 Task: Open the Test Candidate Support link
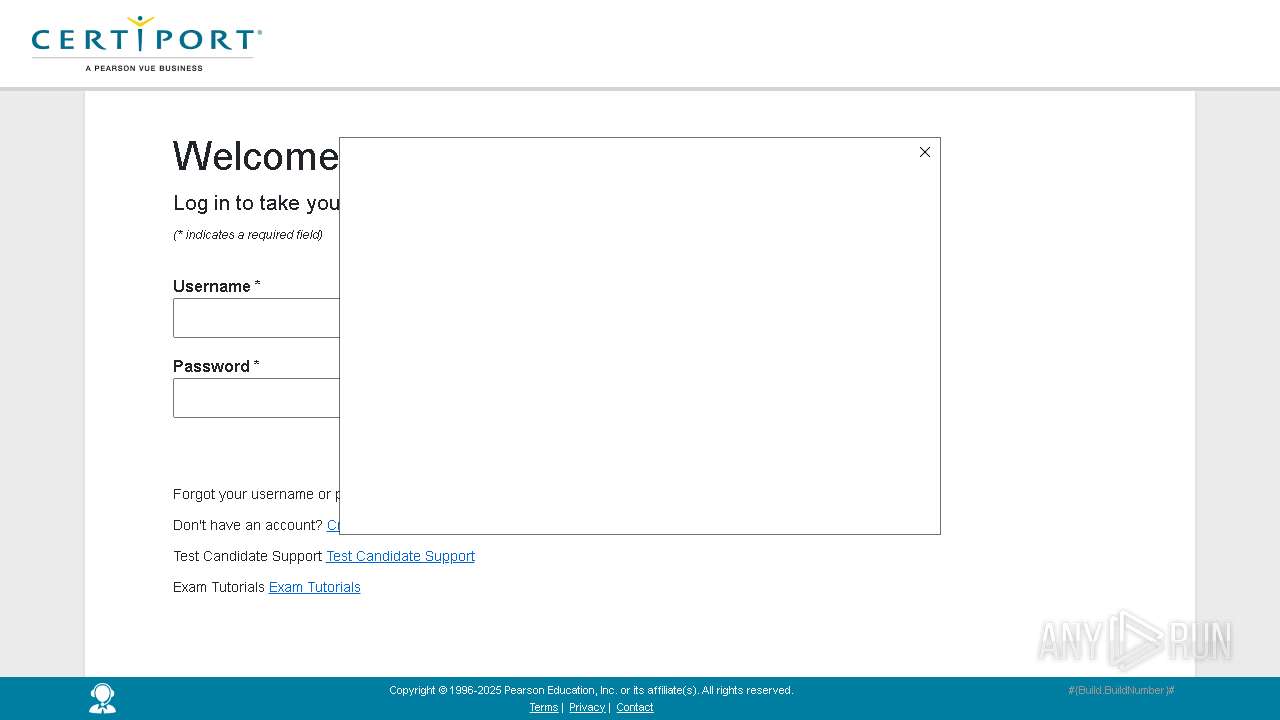pyautogui.click(x=400, y=556)
